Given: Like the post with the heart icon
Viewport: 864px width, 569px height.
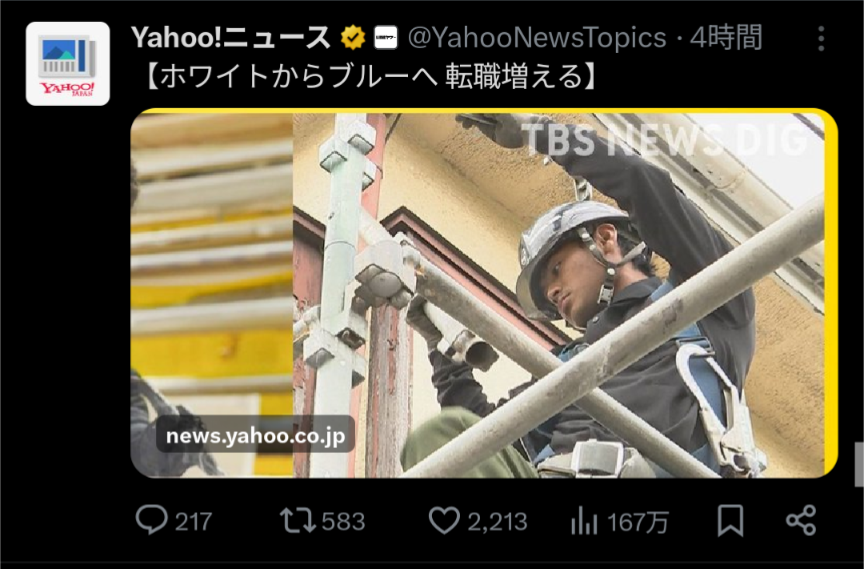Looking at the screenshot, I should coord(444,521).
